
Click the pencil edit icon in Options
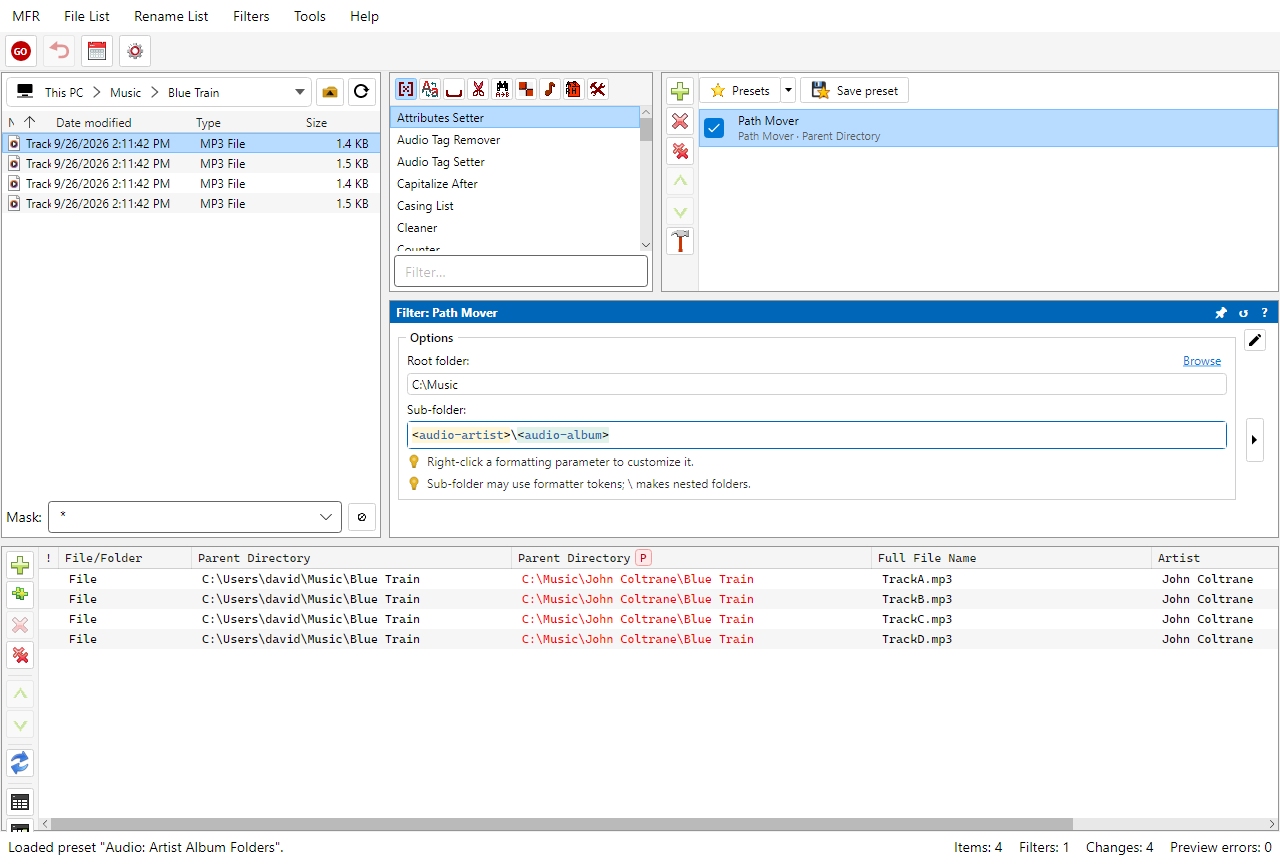point(1255,340)
